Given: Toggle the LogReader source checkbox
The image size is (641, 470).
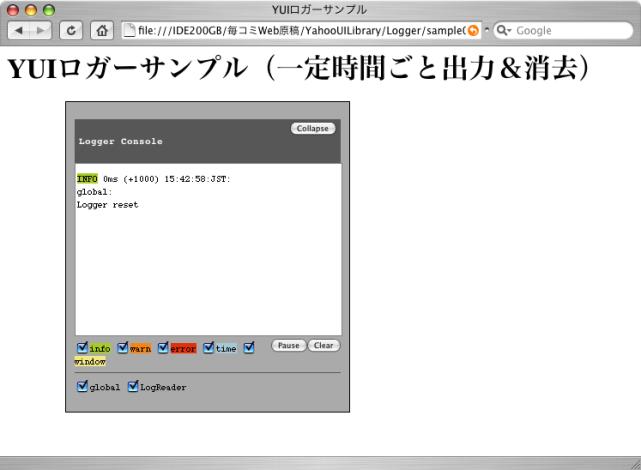Looking at the screenshot, I should 133,386.
